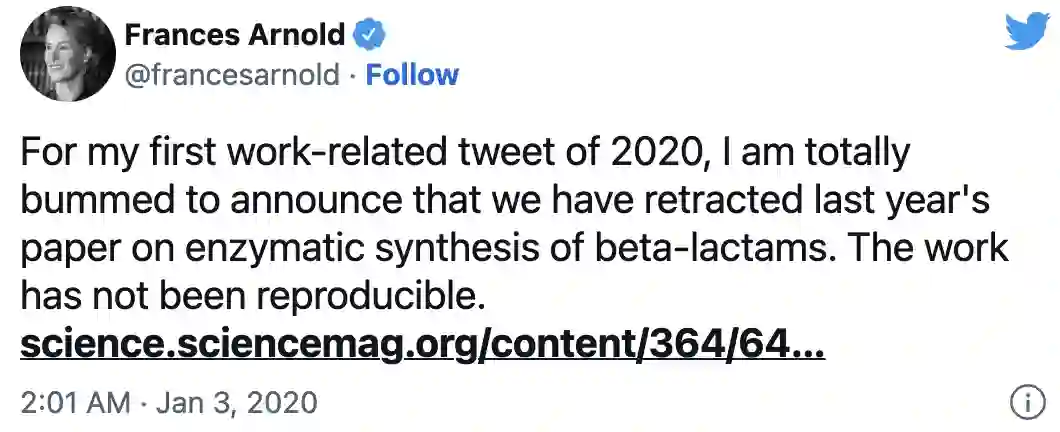Click the Follow link
Image resolution: width=1060 pixels, height=432 pixels.
coord(412,75)
